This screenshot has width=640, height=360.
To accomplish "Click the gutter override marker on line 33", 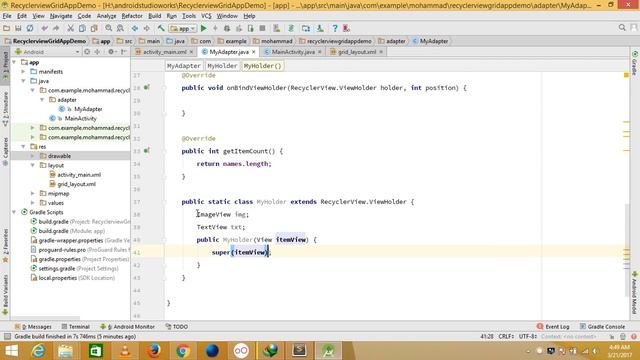I will tap(147, 151).
